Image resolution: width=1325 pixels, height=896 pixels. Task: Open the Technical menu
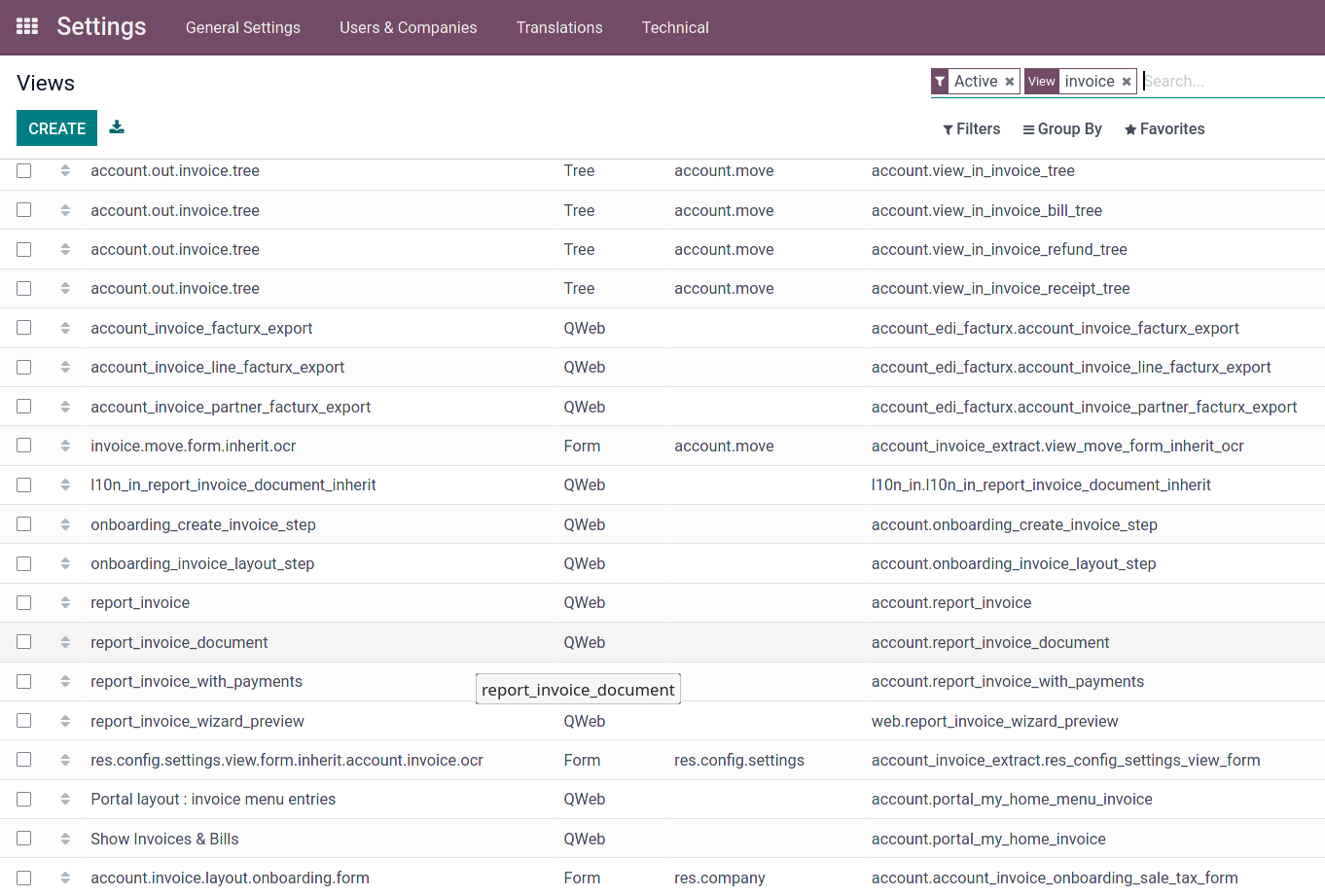675,27
